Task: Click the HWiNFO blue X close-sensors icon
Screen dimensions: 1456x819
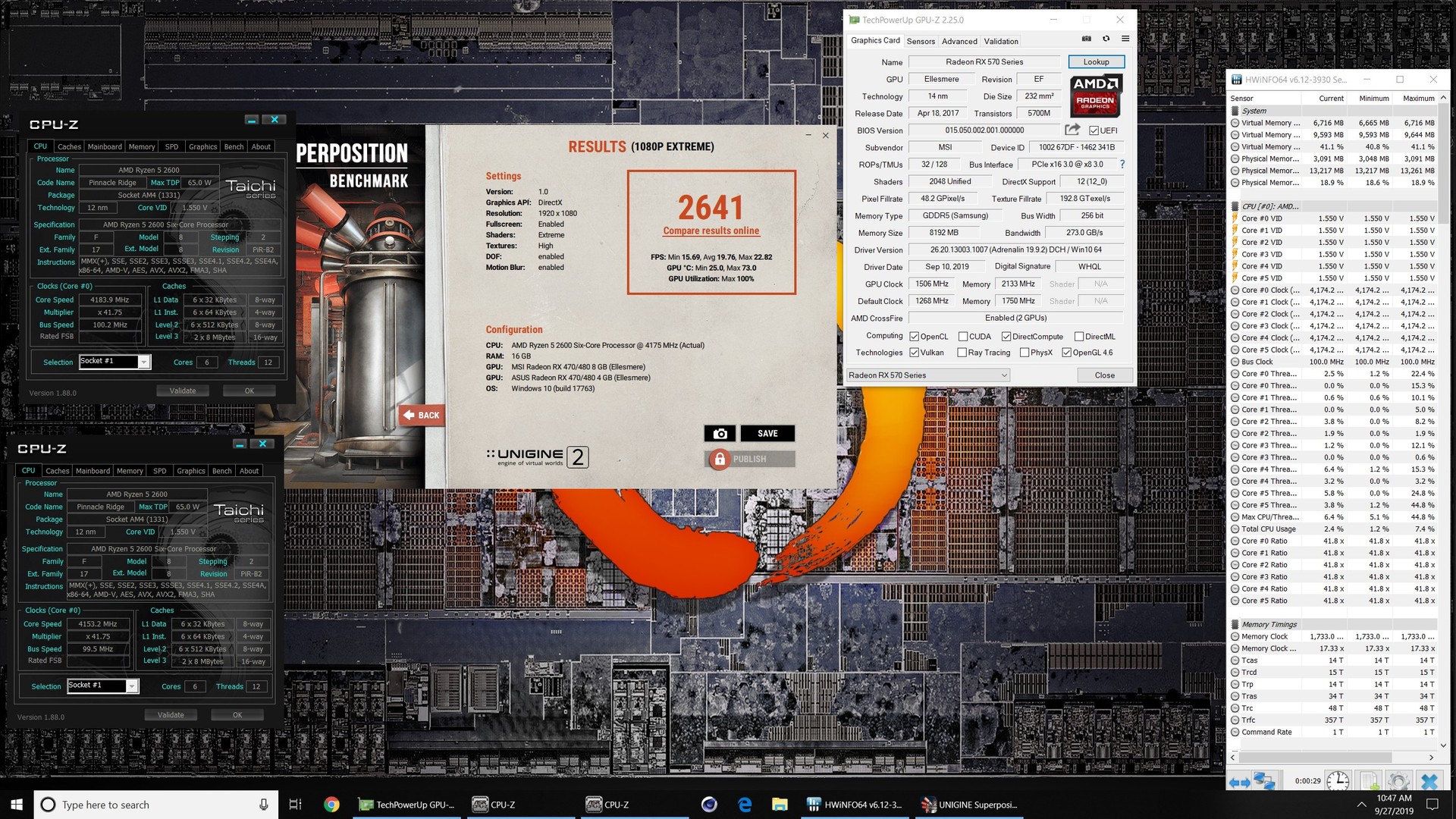Action: [x=1429, y=781]
